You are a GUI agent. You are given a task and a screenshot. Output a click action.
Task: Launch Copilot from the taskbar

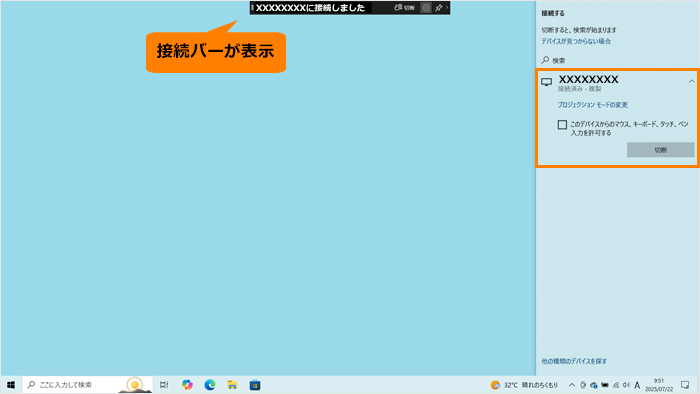pyautogui.click(x=187, y=385)
